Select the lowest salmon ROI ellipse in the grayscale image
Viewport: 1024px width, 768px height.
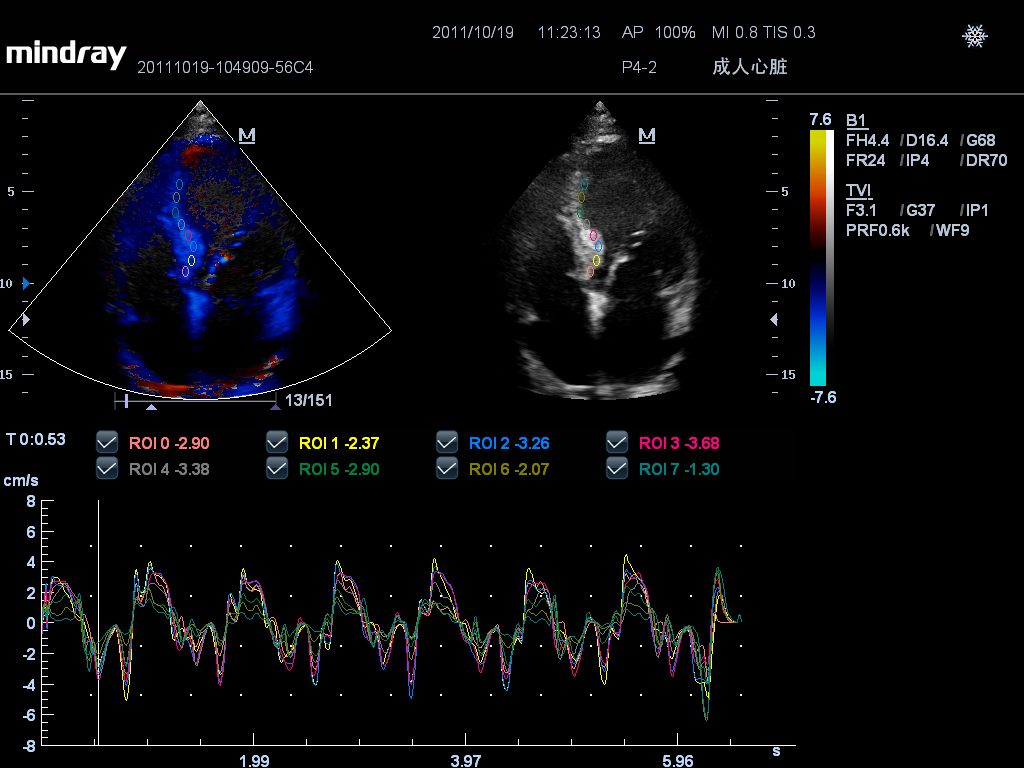point(591,272)
